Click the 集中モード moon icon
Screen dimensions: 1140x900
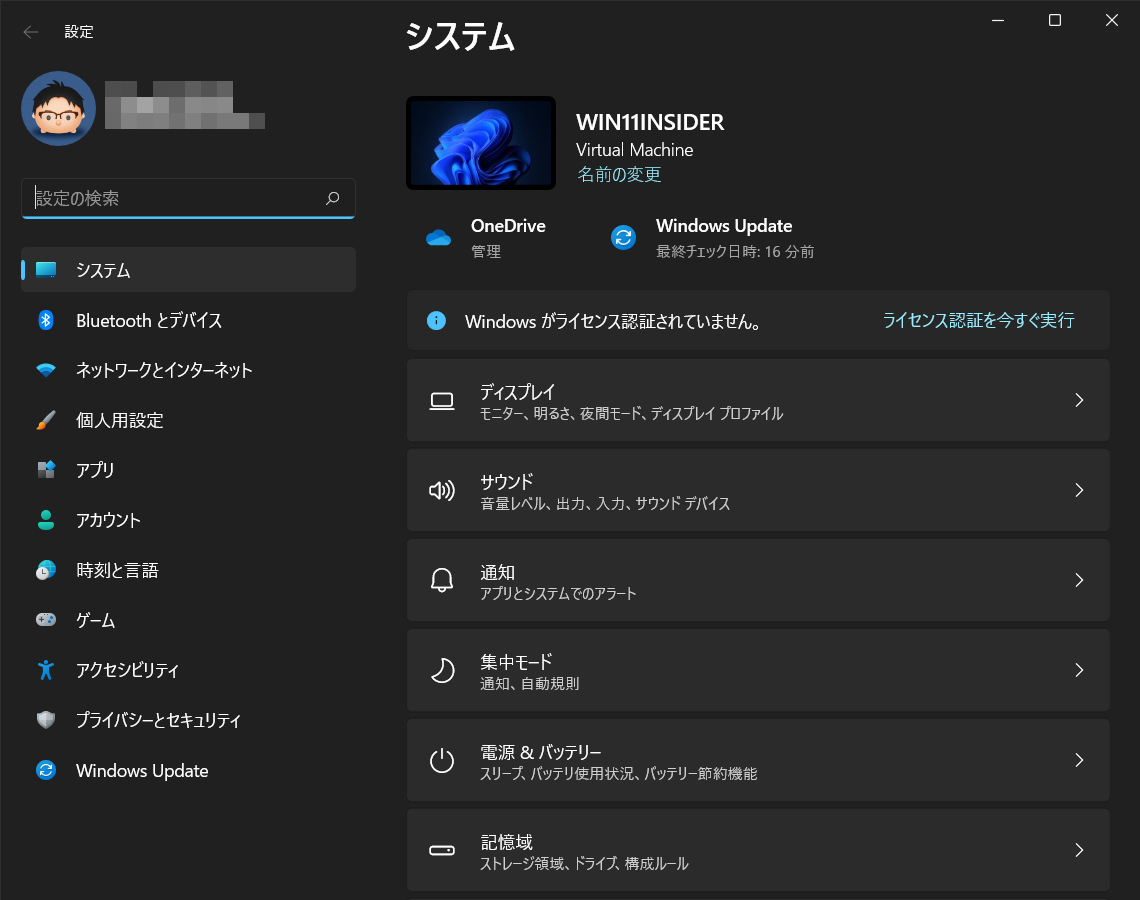coord(442,670)
